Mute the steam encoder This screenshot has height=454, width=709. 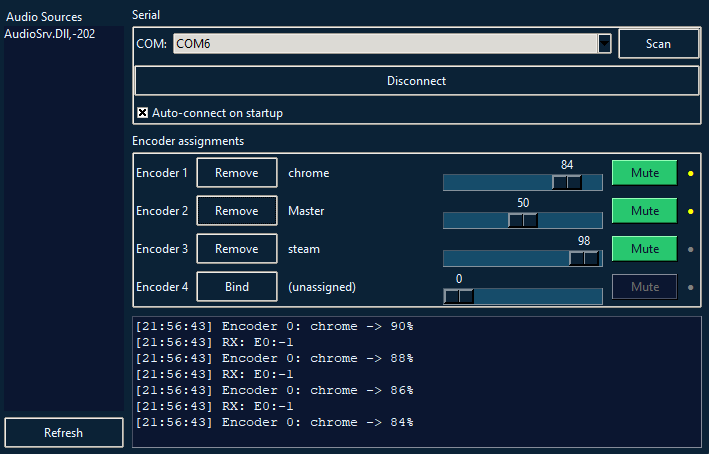[x=644, y=249]
